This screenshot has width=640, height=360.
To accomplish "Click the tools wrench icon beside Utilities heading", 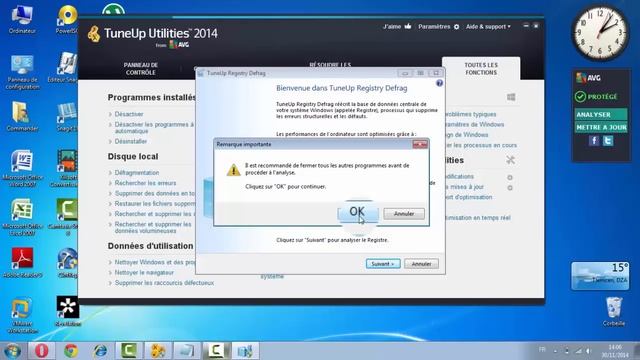I will point(510,160).
